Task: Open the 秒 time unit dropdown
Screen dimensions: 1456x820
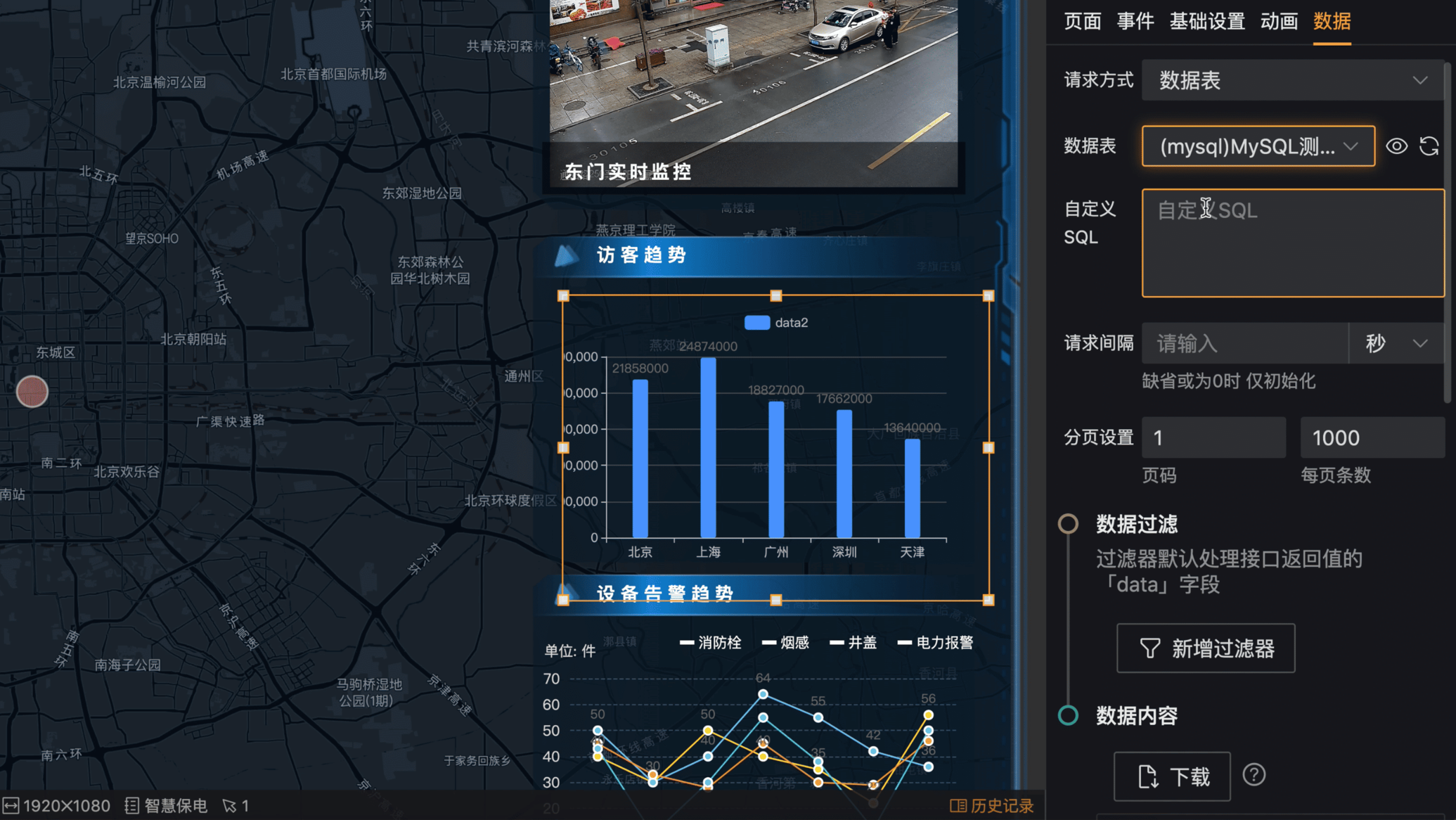Action: click(x=1396, y=344)
